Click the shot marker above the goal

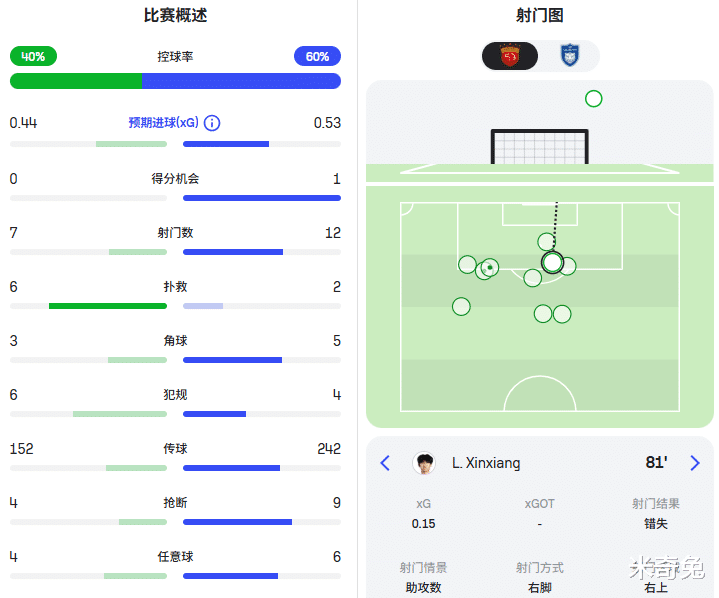click(593, 98)
